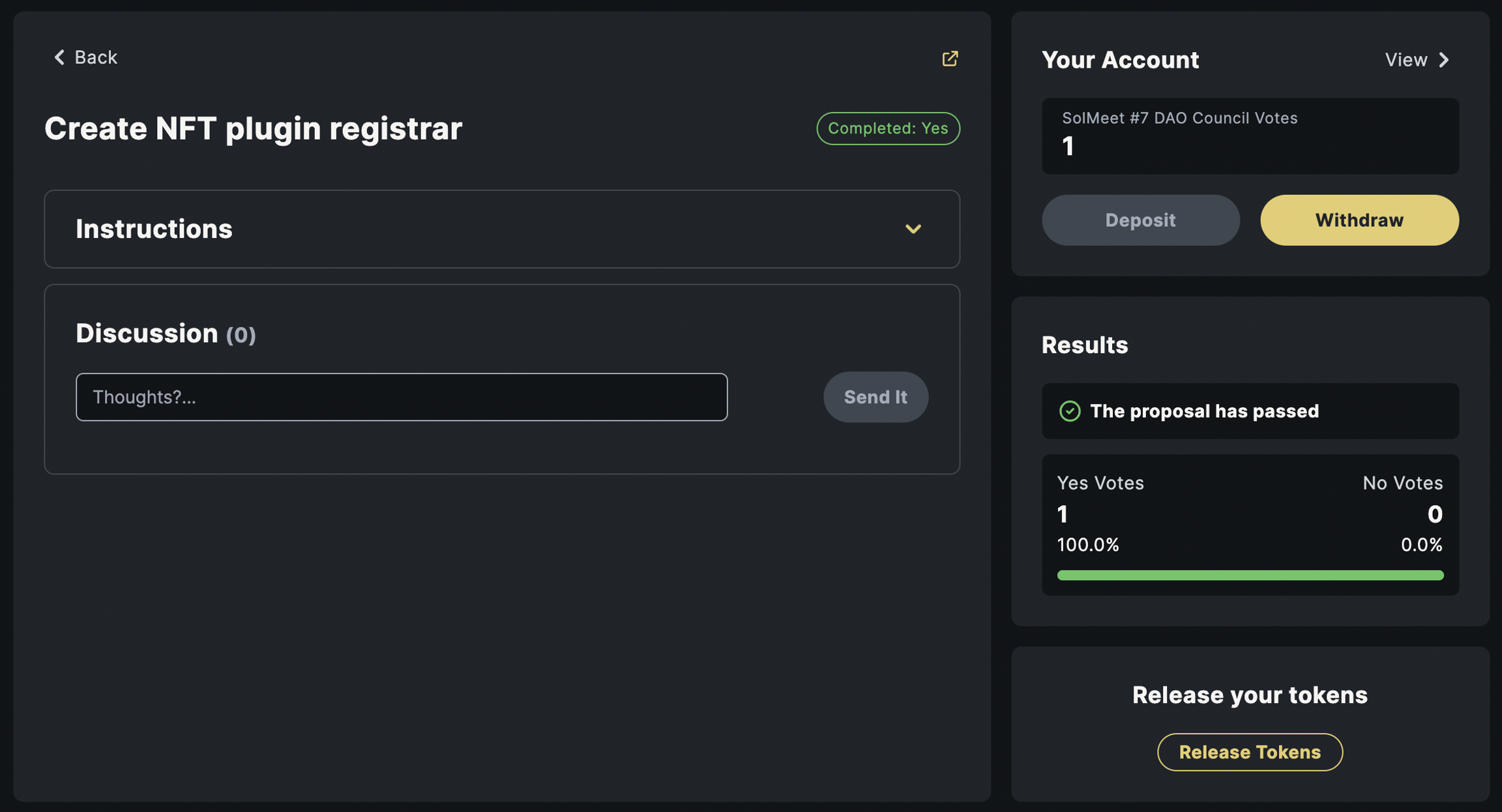Open proposal in explorer via external link icon
Viewport: 1502px width, 812px height.
(950, 59)
